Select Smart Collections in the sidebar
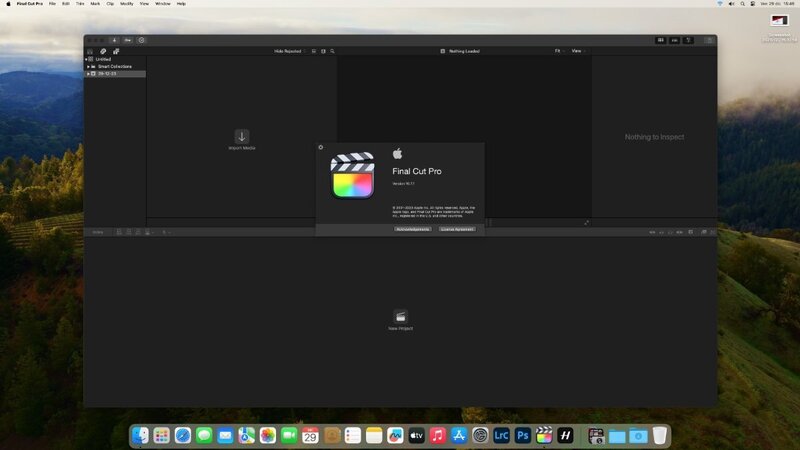 pos(115,66)
